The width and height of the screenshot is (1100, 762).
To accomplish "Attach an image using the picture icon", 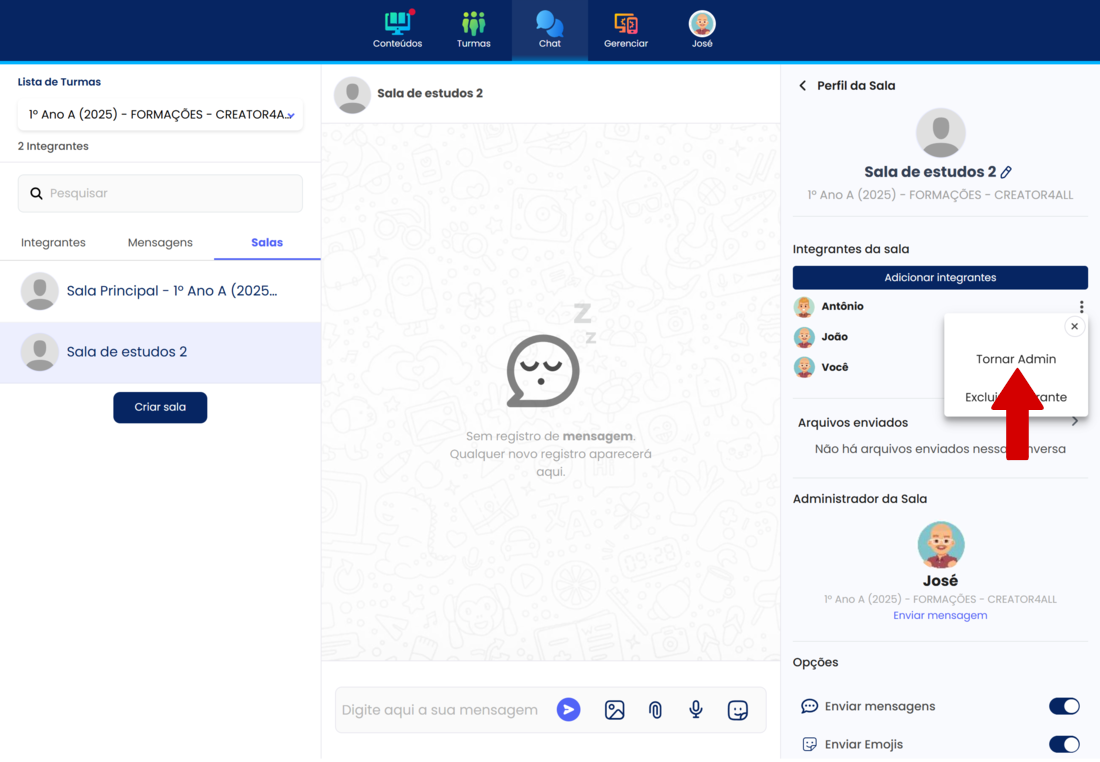I will tap(615, 710).
